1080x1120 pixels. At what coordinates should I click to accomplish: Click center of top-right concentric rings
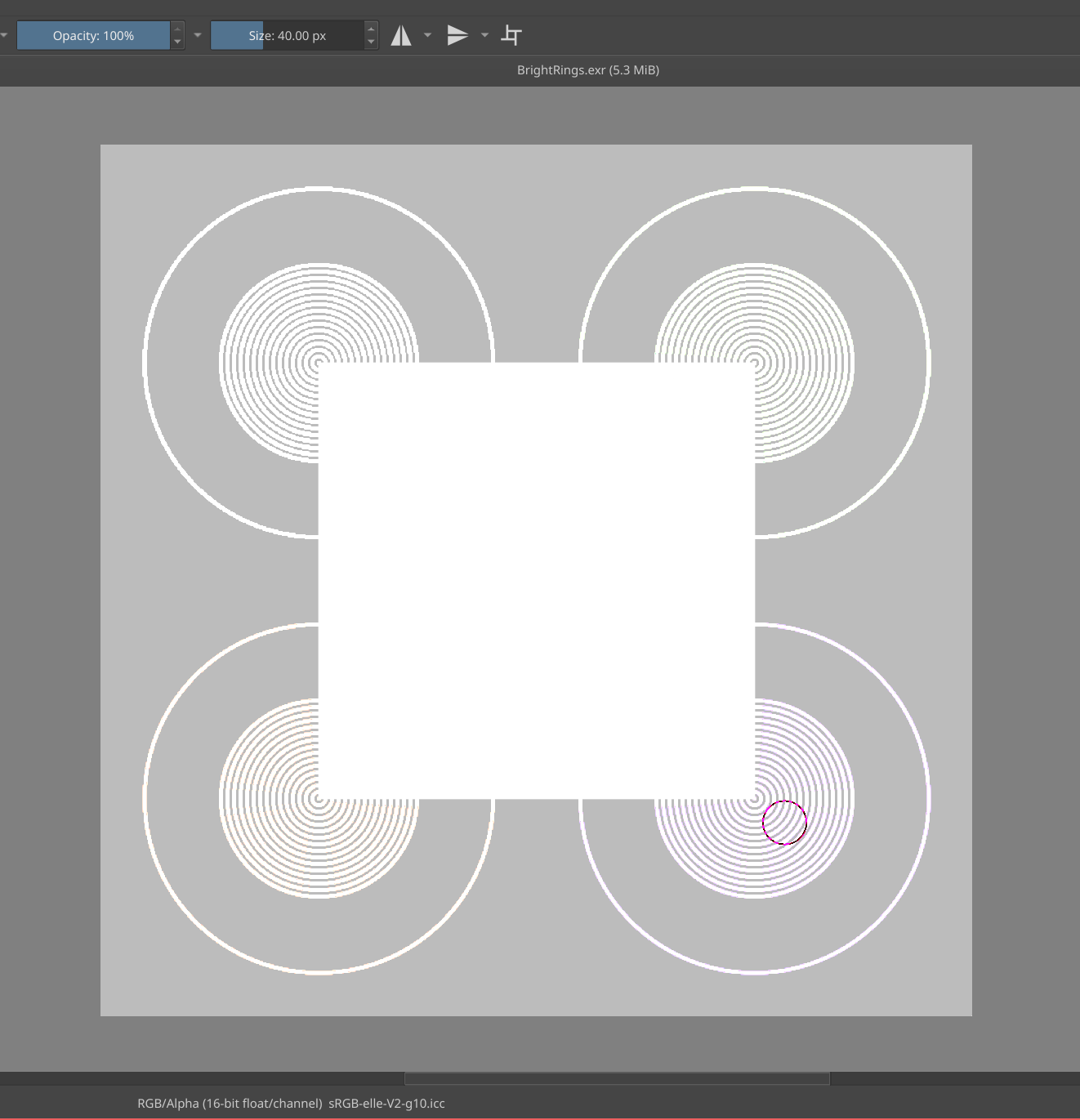[755, 362]
